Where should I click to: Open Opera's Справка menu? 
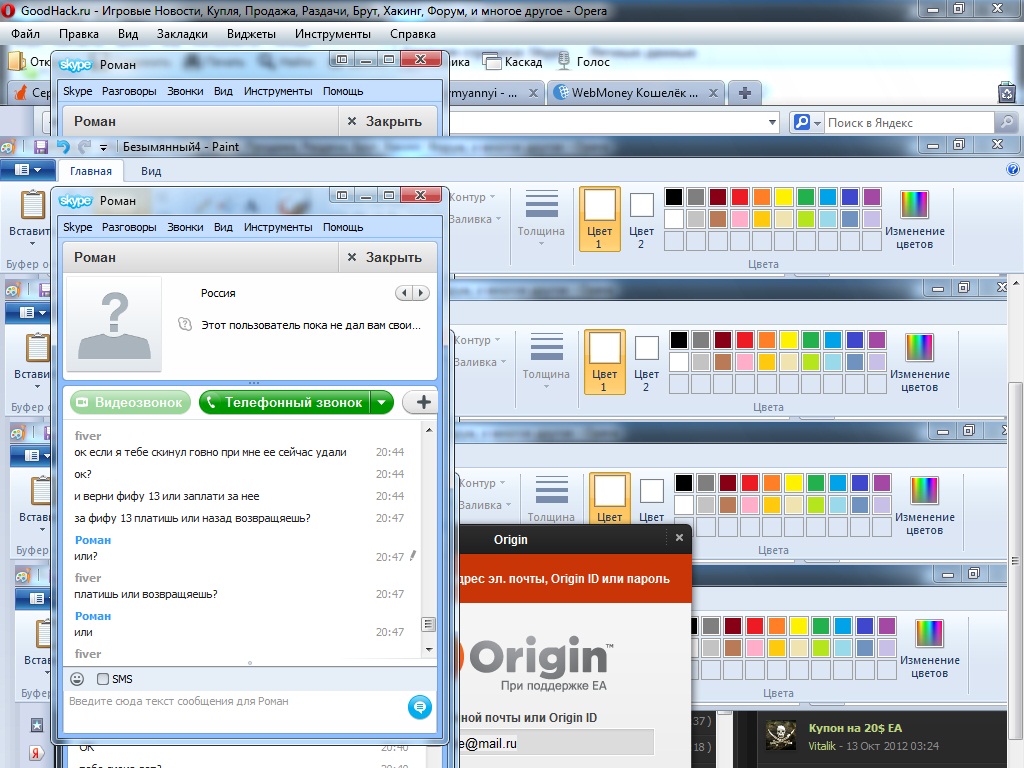click(413, 34)
